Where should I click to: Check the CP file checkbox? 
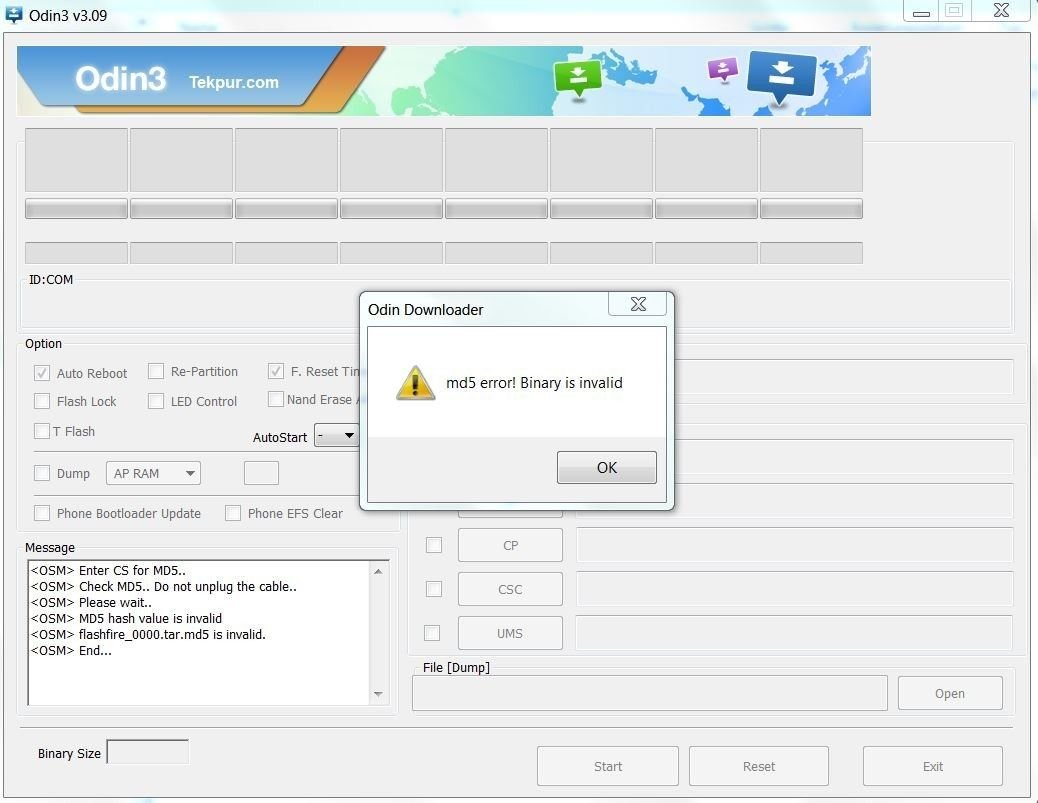click(434, 545)
